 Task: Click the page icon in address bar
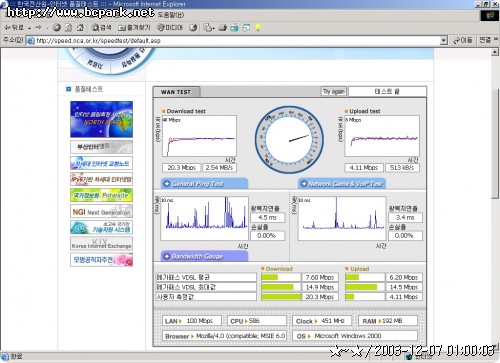click(x=30, y=41)
